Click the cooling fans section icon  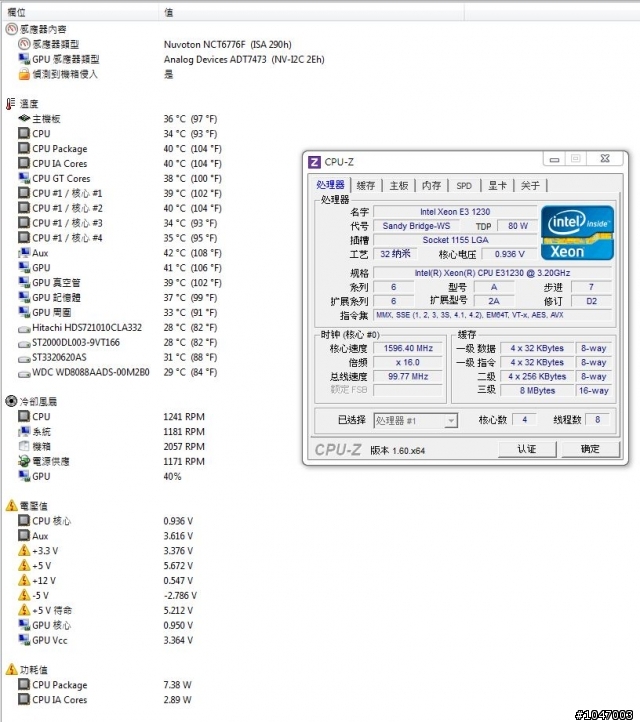pyautogui.click(x=11, y=401)
